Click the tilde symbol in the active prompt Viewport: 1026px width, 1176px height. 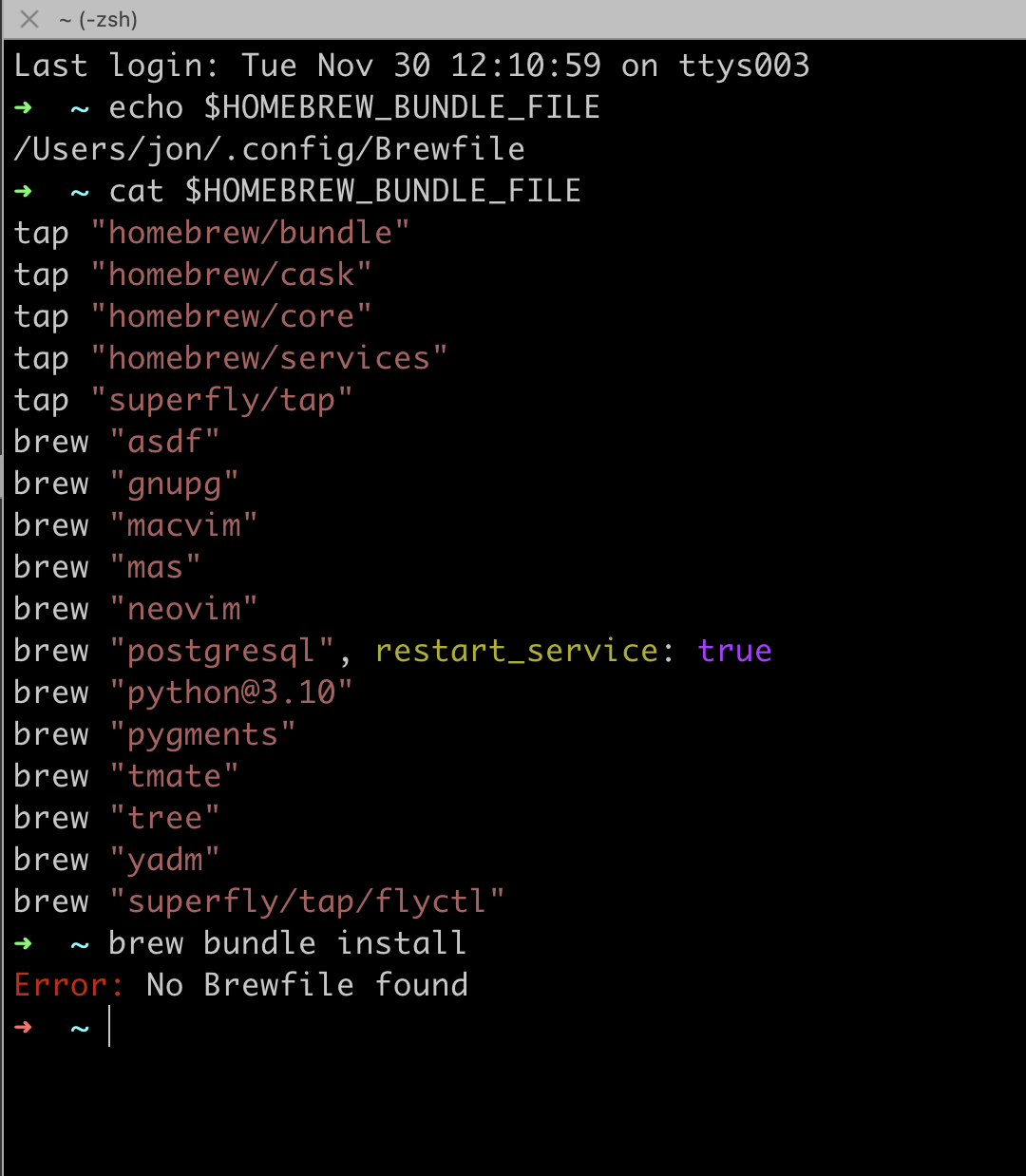click(x=79, y=1027)
